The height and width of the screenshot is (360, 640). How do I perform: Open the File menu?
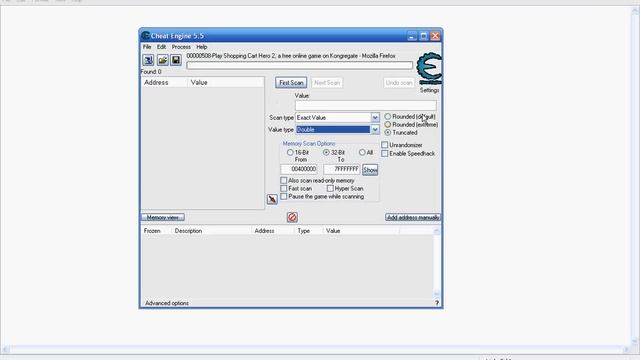tap(147, 47)
